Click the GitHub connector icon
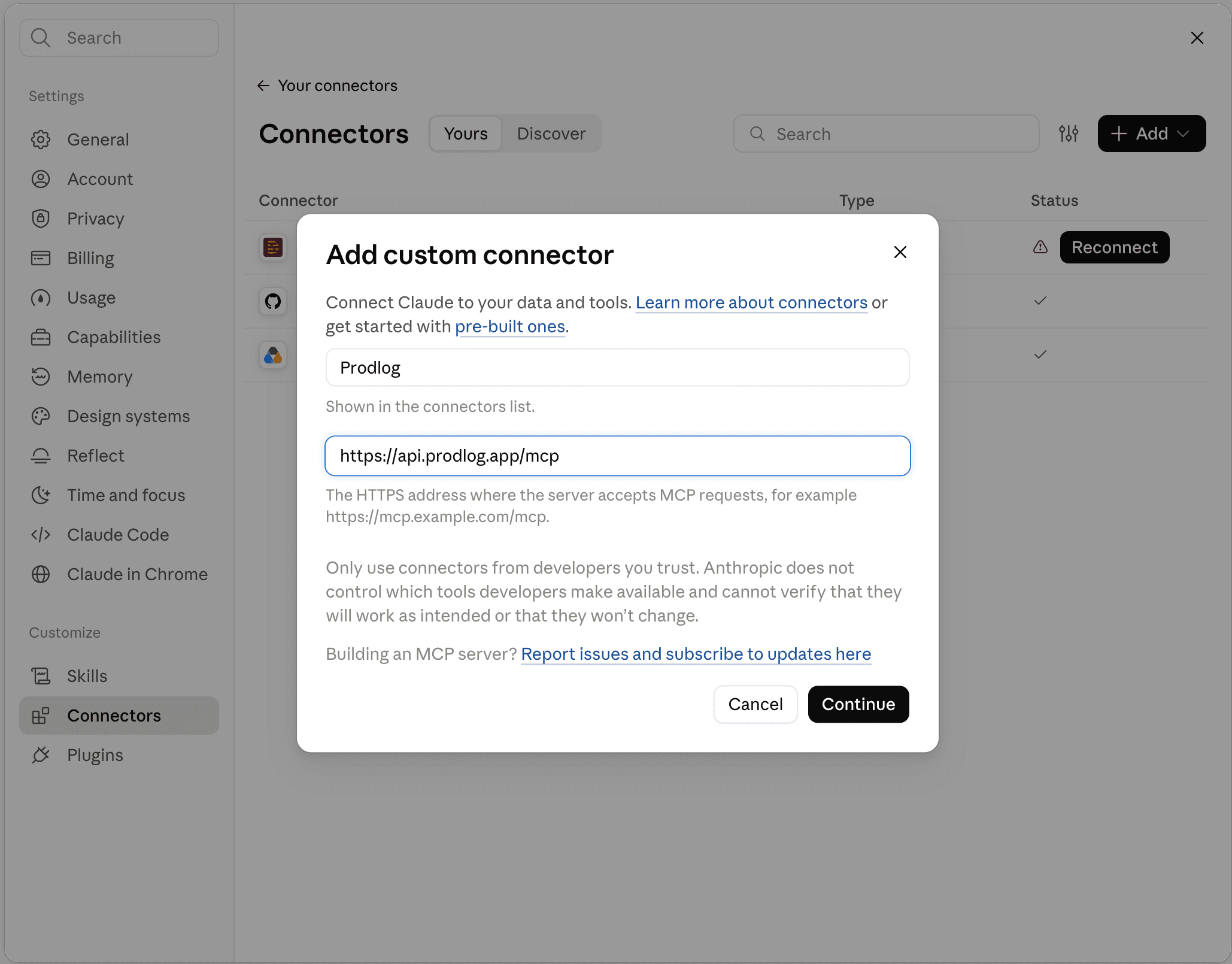This screenshot has height=964, width=1232. point(273,301)
